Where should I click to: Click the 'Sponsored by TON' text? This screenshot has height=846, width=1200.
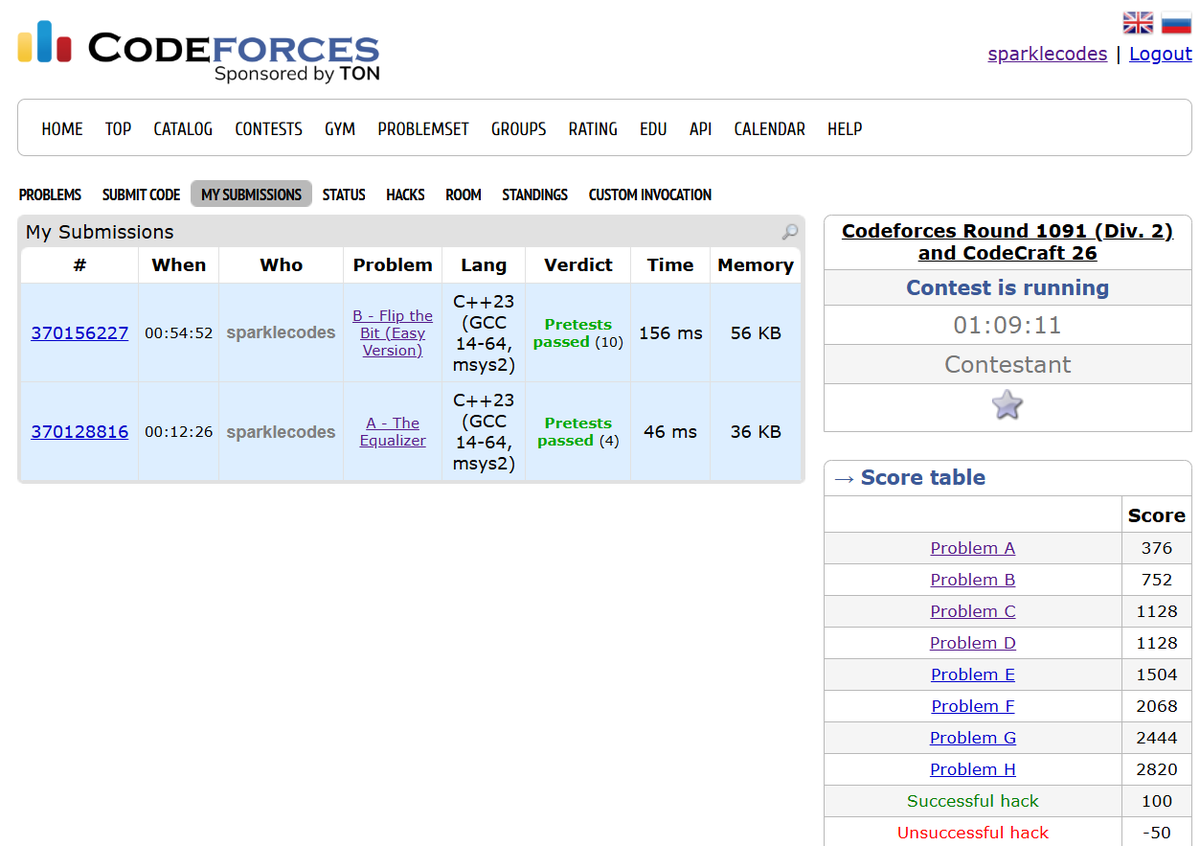coord(297,74)
